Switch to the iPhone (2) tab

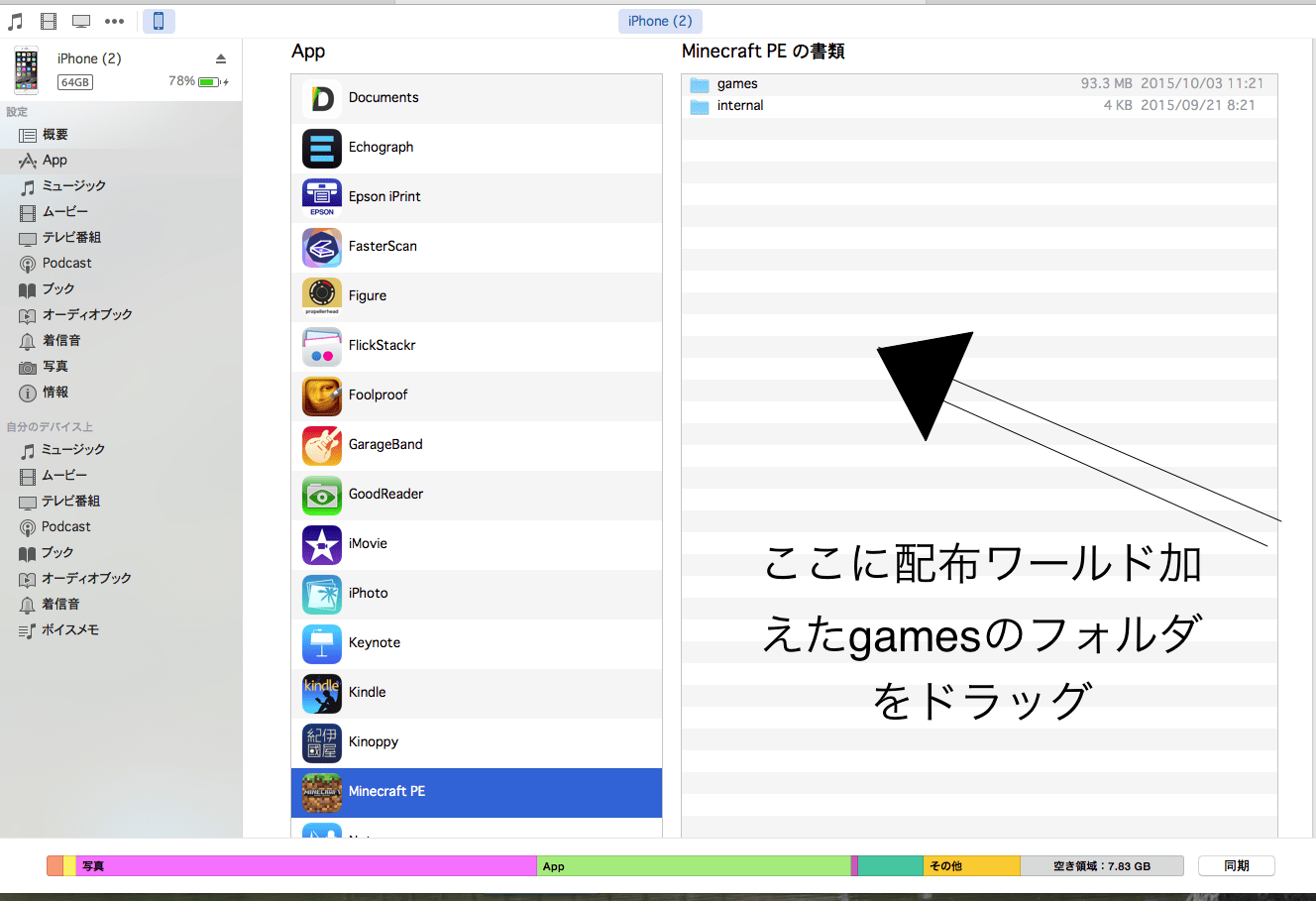(x=660, y=21)
